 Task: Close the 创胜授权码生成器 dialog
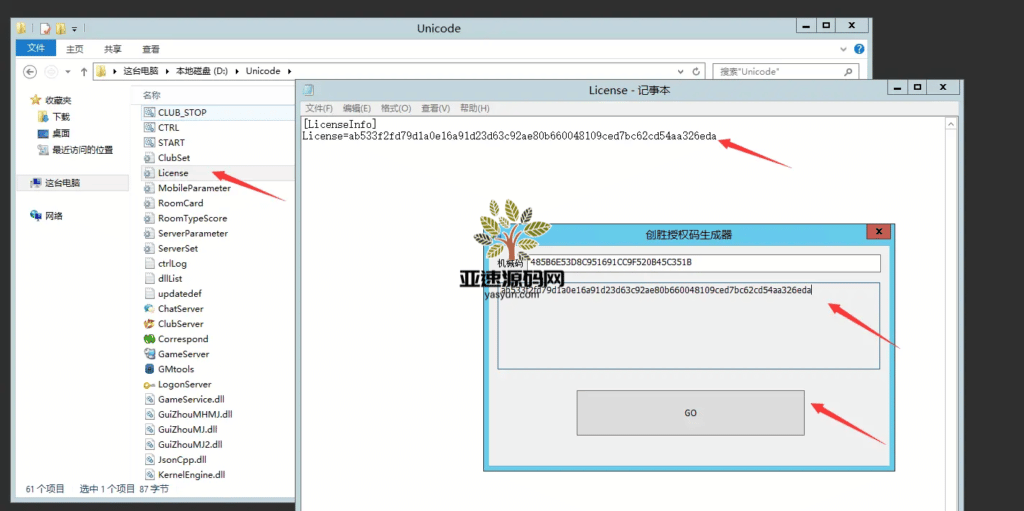coord(878,232)
